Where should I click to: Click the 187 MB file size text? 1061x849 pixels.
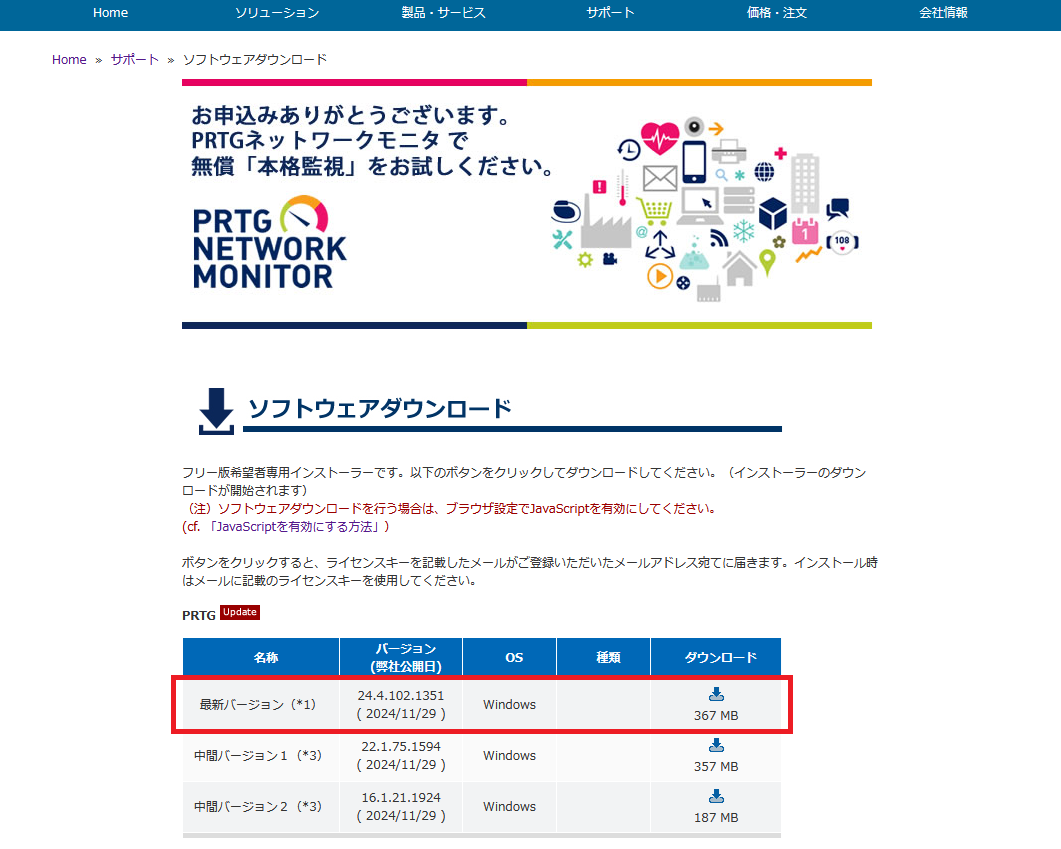[716, 817]
